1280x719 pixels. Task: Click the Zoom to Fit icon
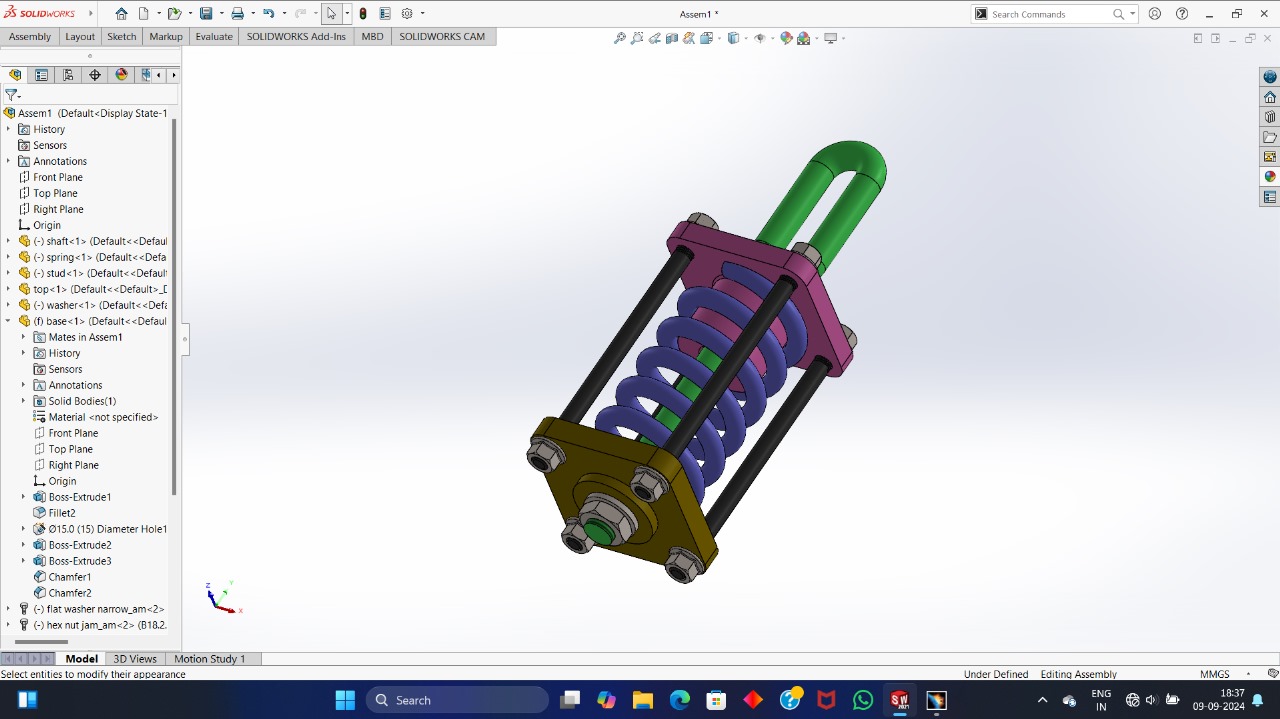pyautogui.click(x=620, y=38)
